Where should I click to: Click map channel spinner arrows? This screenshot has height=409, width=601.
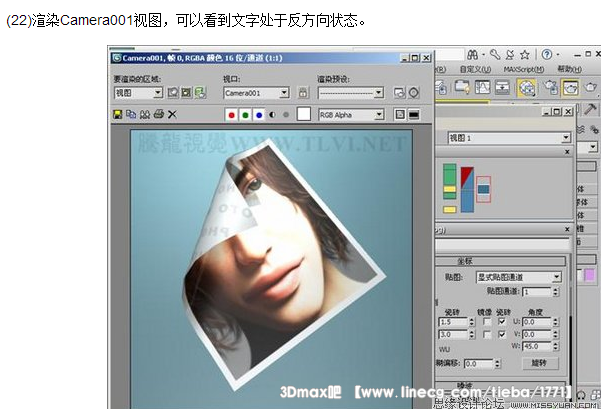(x=556, y=292)
